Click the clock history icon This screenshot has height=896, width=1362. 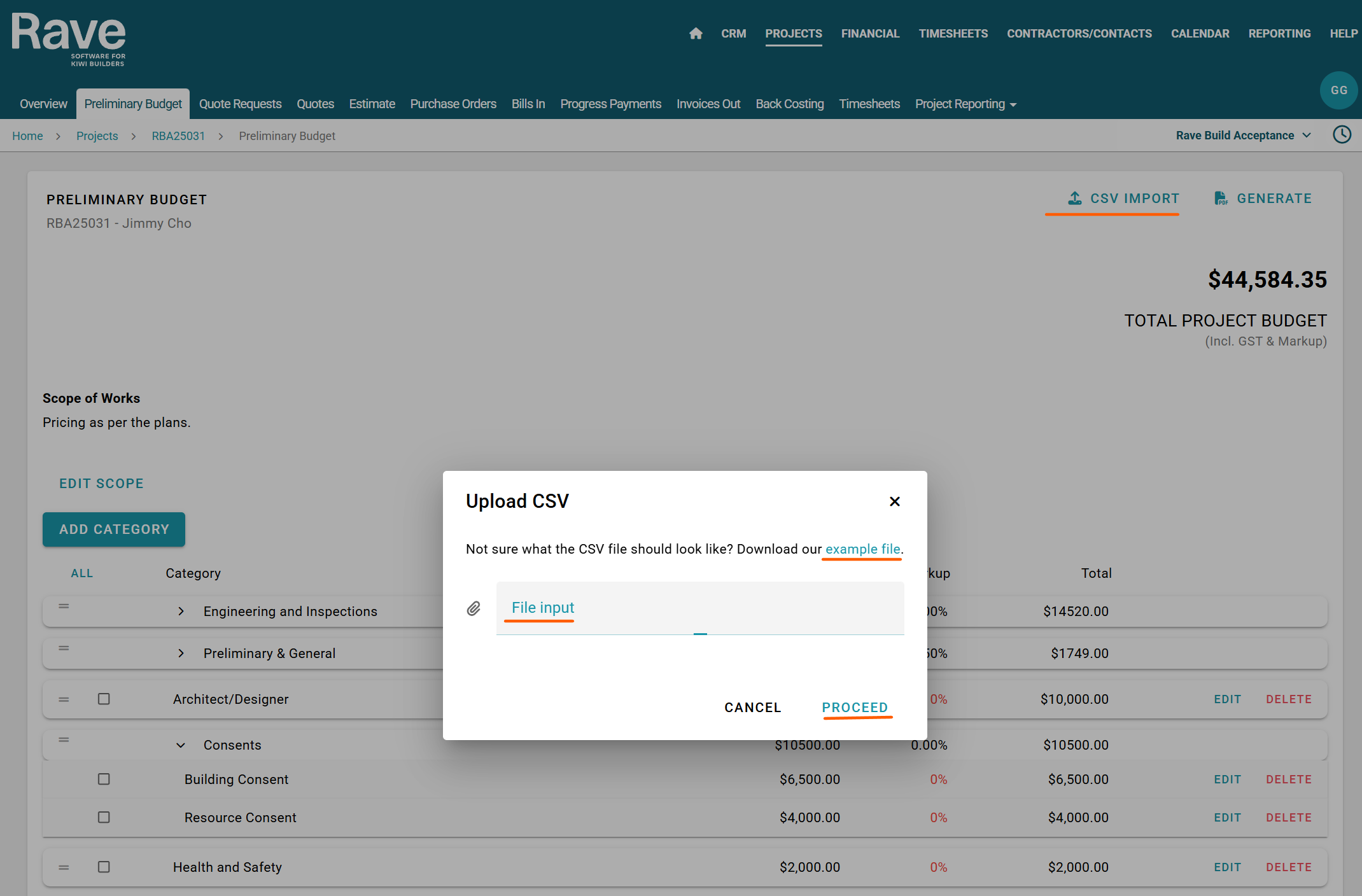coord(1342,135)
